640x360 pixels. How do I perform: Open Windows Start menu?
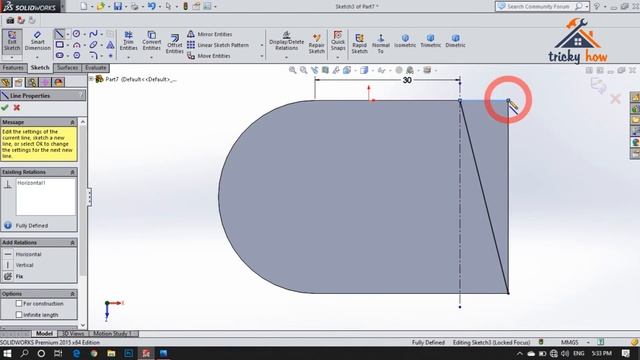point(7,353)
